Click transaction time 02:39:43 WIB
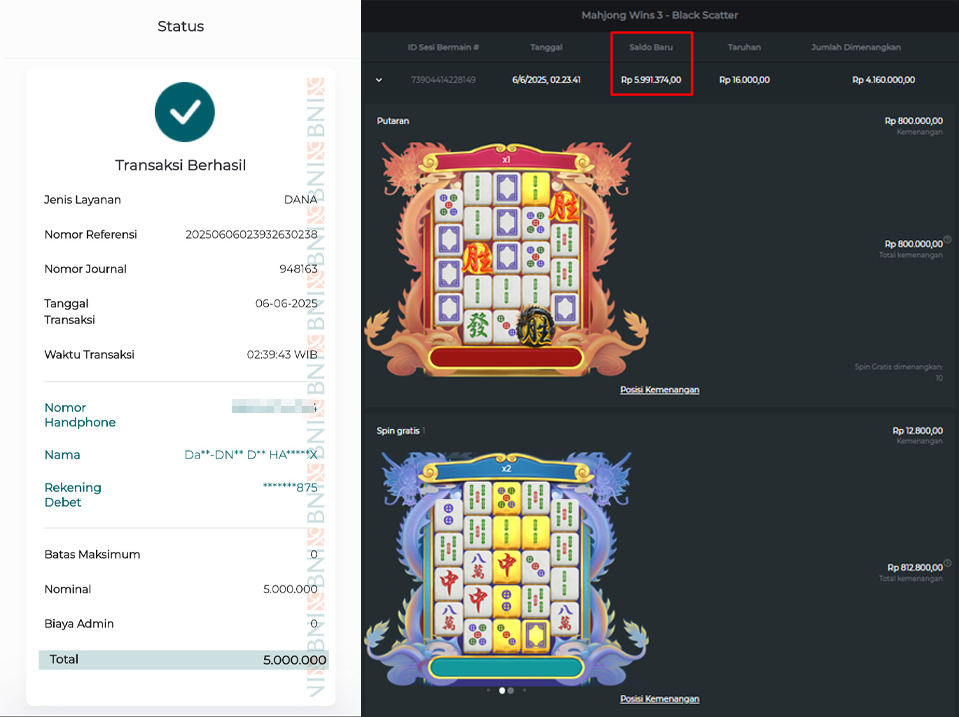The image size is (959, 717). 282,355
